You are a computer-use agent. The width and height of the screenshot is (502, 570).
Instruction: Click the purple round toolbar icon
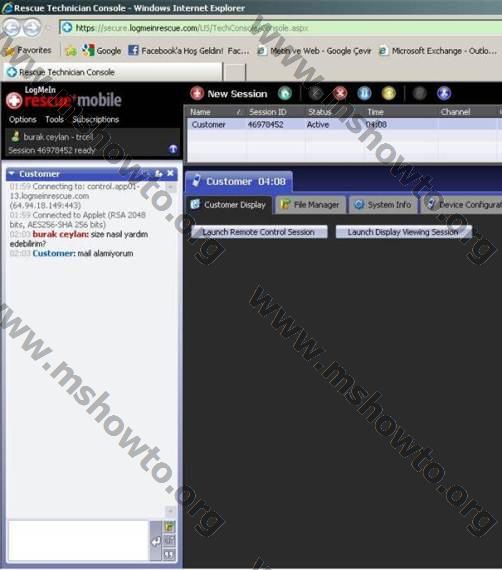coord(444,93)
